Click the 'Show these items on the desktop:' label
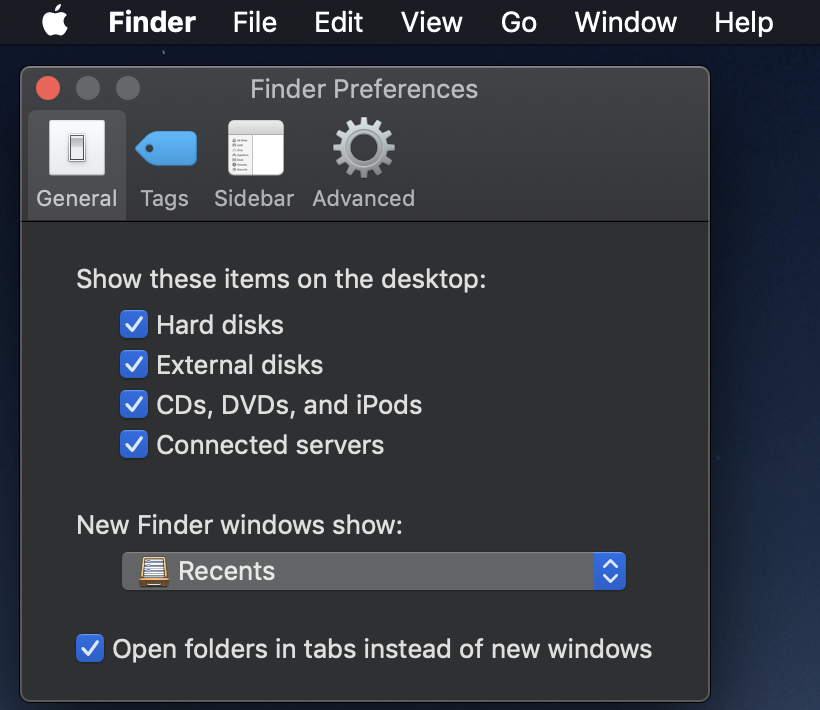 281,279
